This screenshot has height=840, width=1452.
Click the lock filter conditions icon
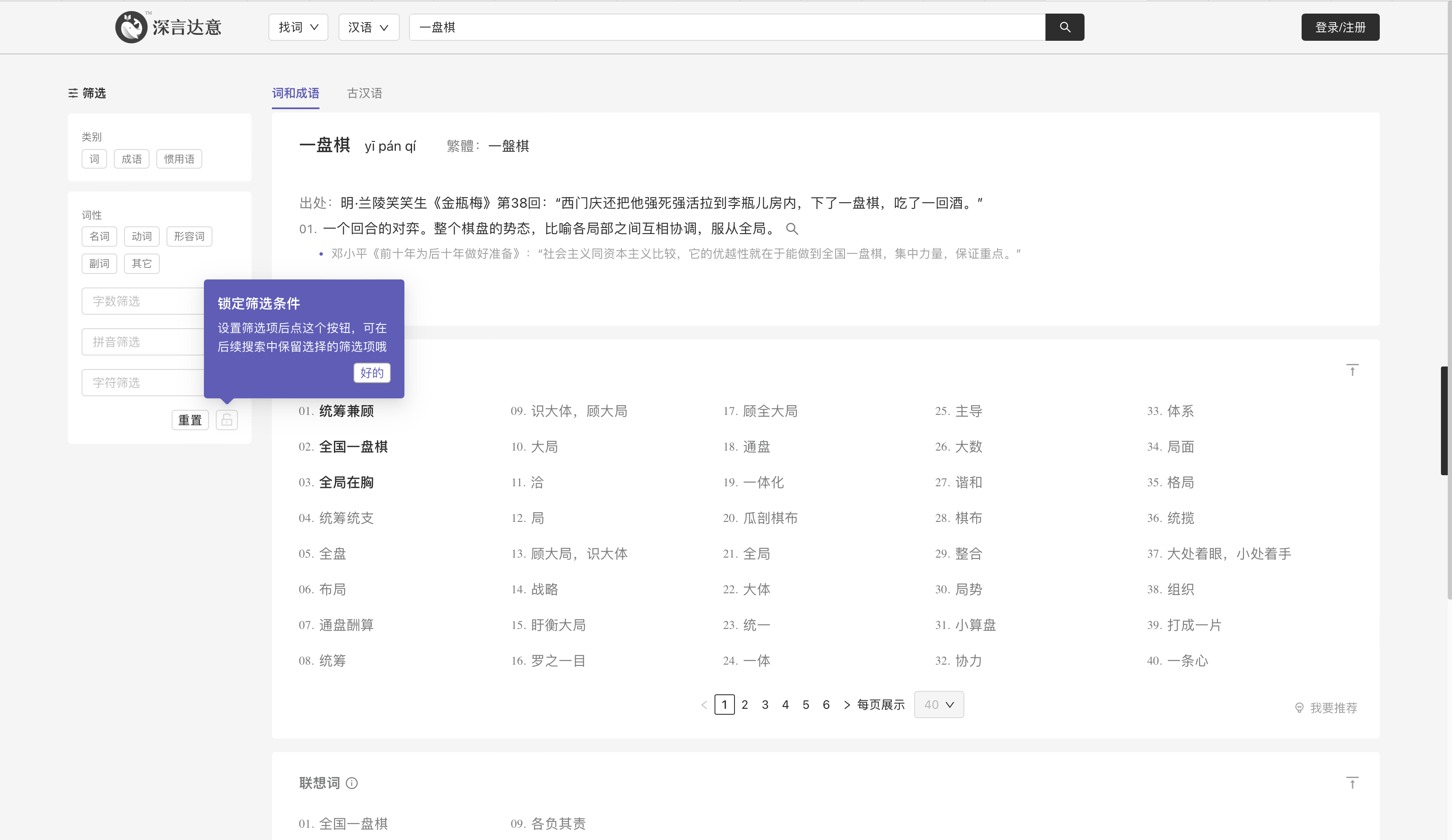tap(226, 420)
